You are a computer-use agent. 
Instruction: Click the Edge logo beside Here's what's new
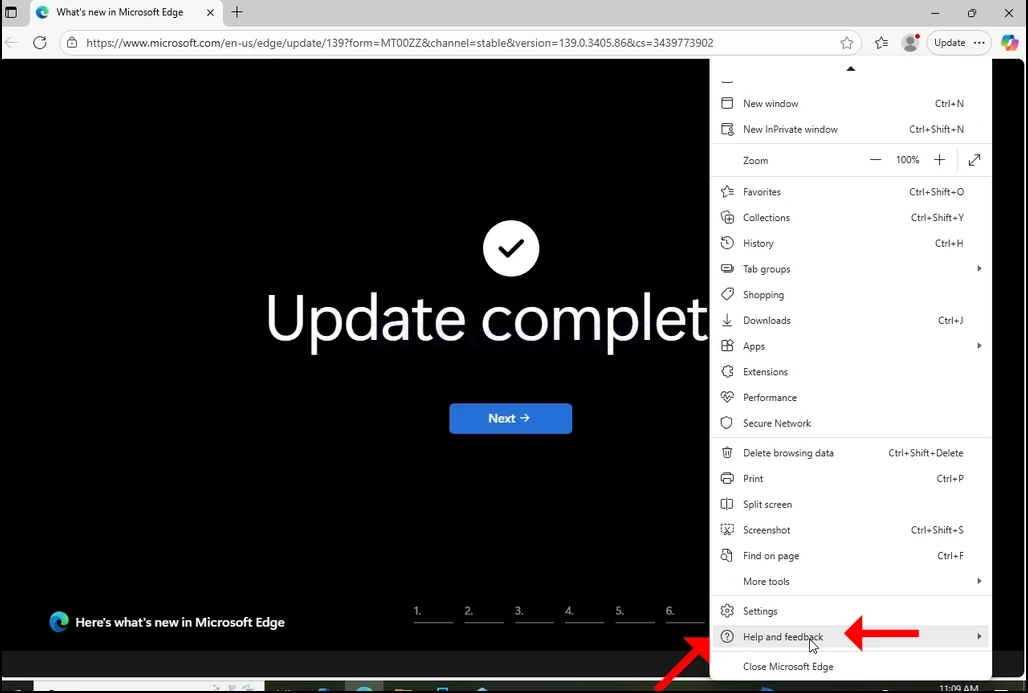point(59,622)
